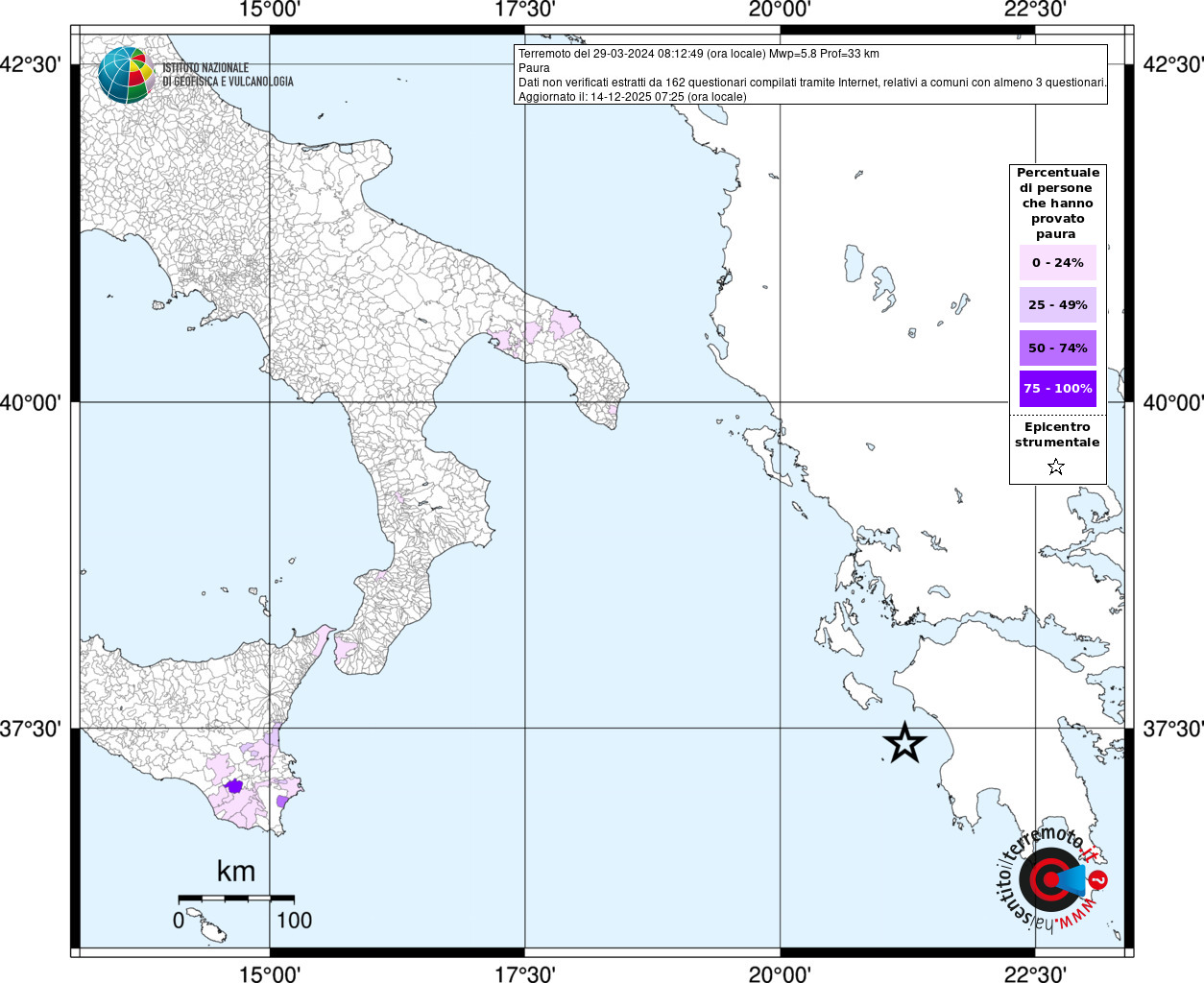
Task: Click the 'Percentuale di persone che hanno provato paura' legend title
Action: [x=1058, y=204]
